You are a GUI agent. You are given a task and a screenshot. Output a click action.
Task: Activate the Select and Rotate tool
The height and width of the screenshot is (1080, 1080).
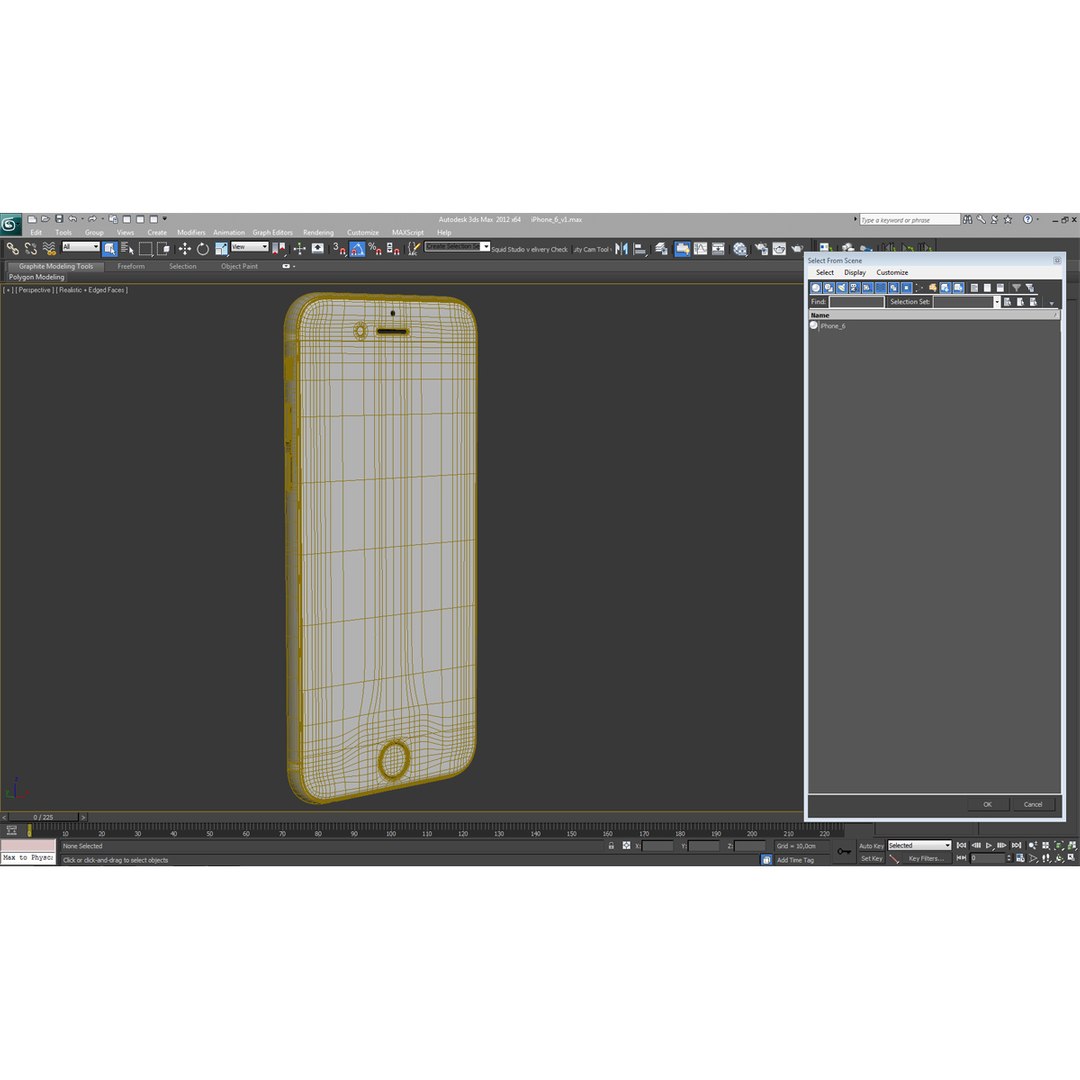click(x=202, y=249)
